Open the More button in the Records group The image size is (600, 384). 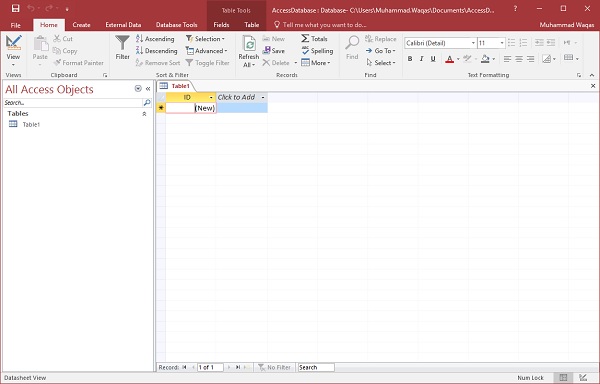tap(316, 63)
